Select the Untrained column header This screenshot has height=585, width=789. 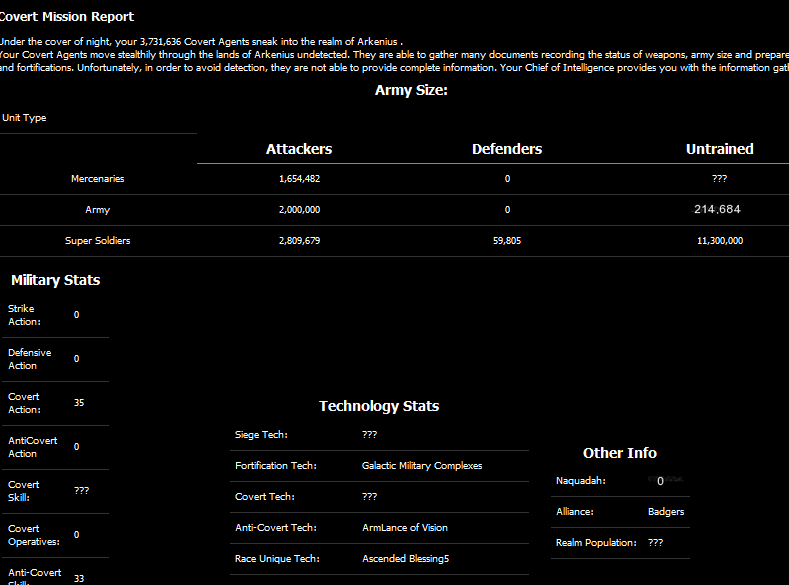point(719,149)
